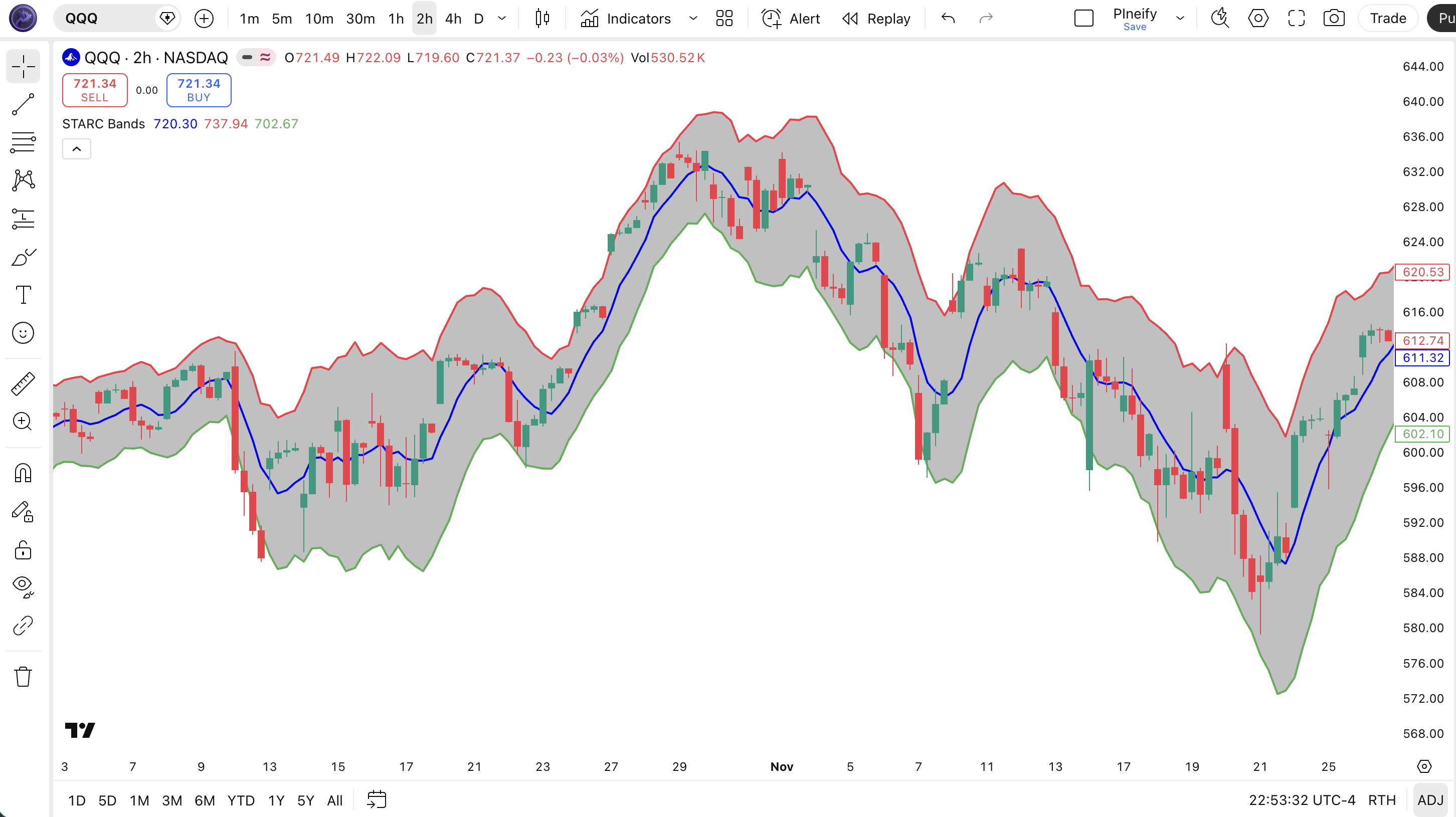Set date range to 3M
Image resolution: width=1456 pixels, height=817 pixels.
click(172, 800)
